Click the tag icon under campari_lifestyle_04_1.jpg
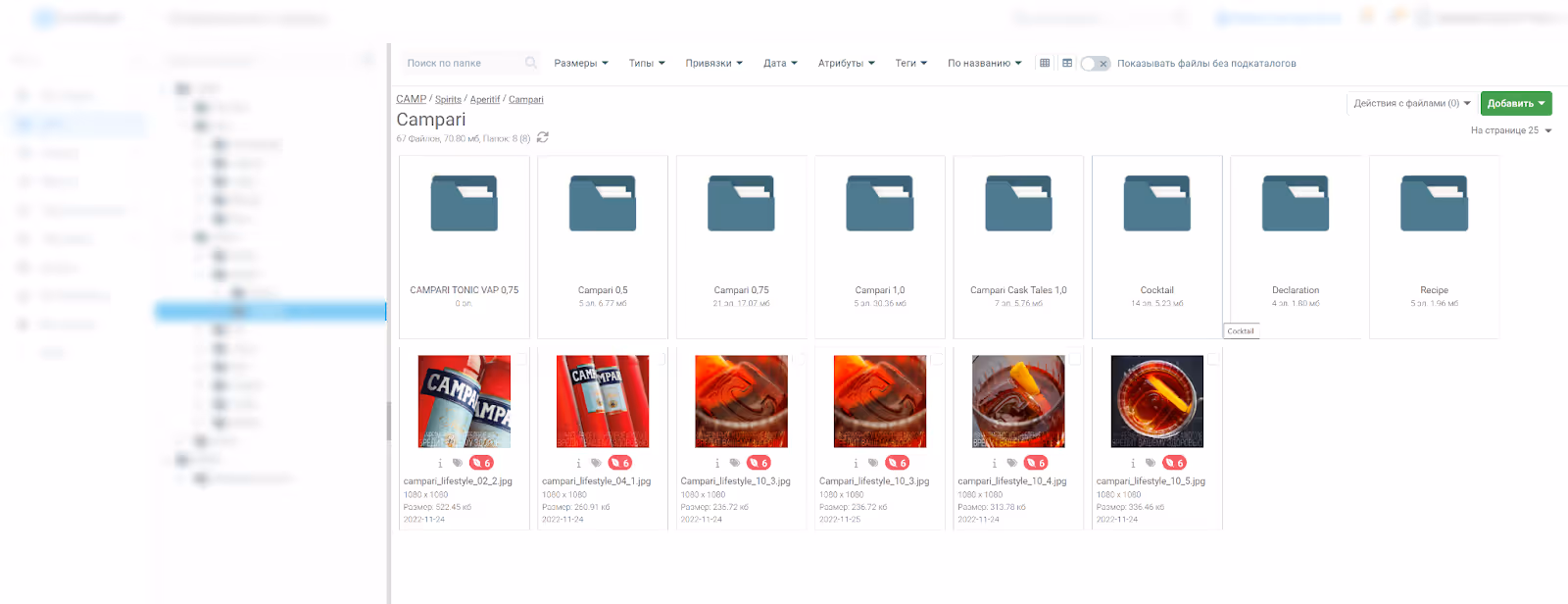Screen dimensions: 1568x604 tap(596, 463)
